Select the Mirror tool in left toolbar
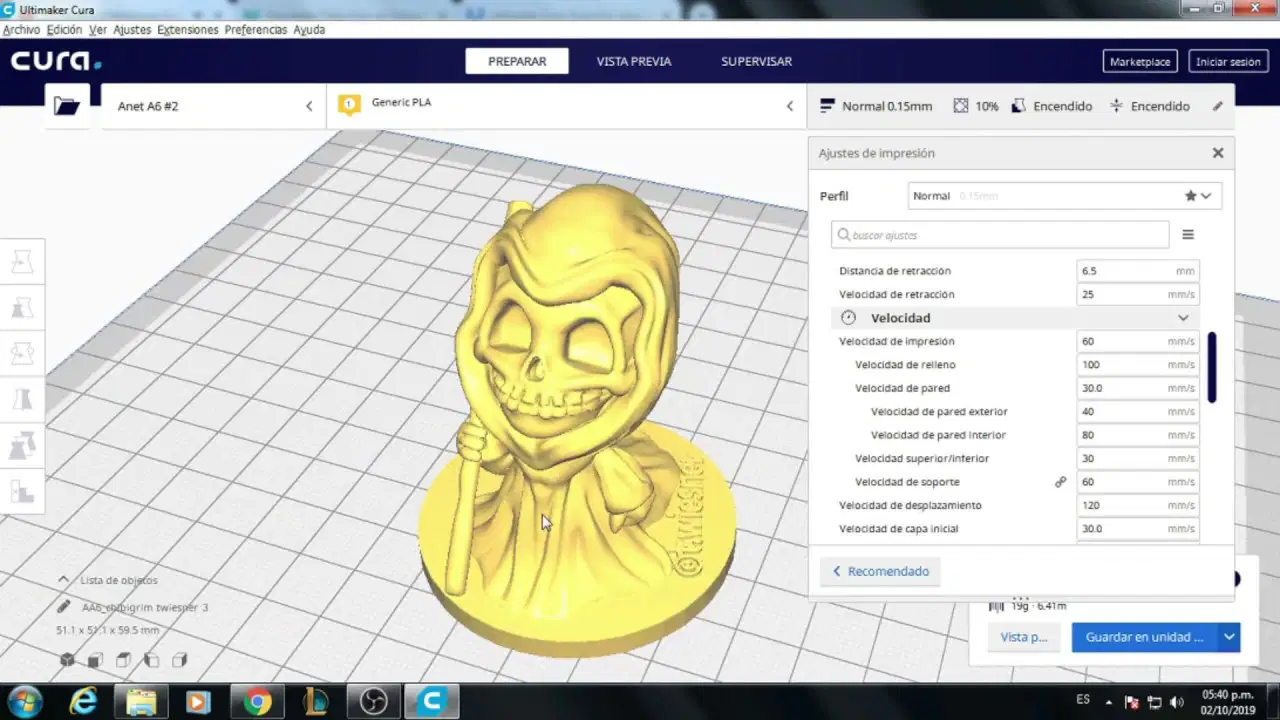 pyautogui.click(x=21, y=399)
